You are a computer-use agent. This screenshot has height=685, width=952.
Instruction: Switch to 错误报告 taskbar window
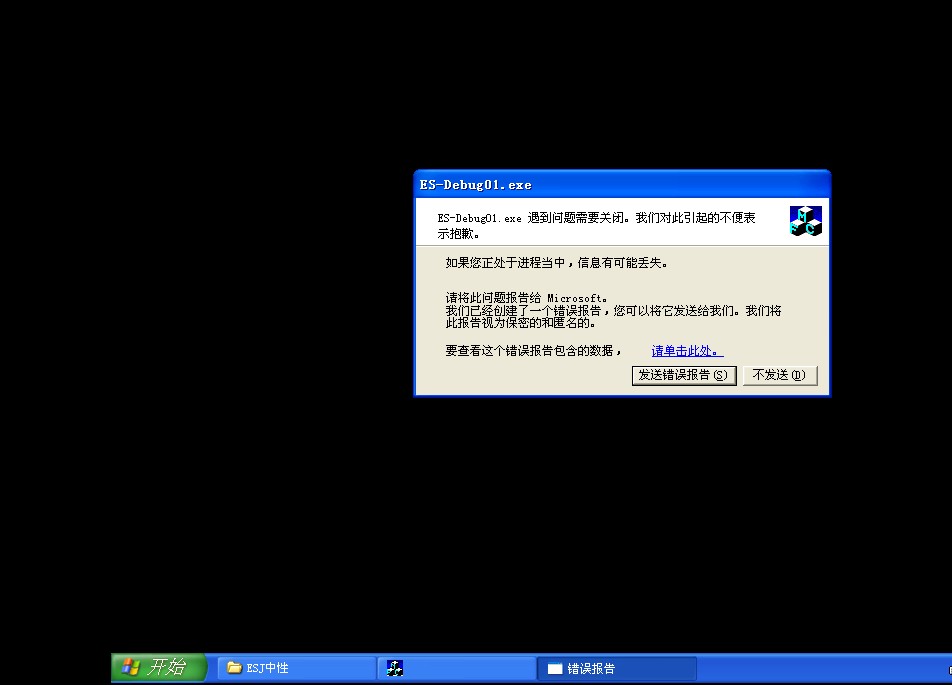tap(617, 668)
